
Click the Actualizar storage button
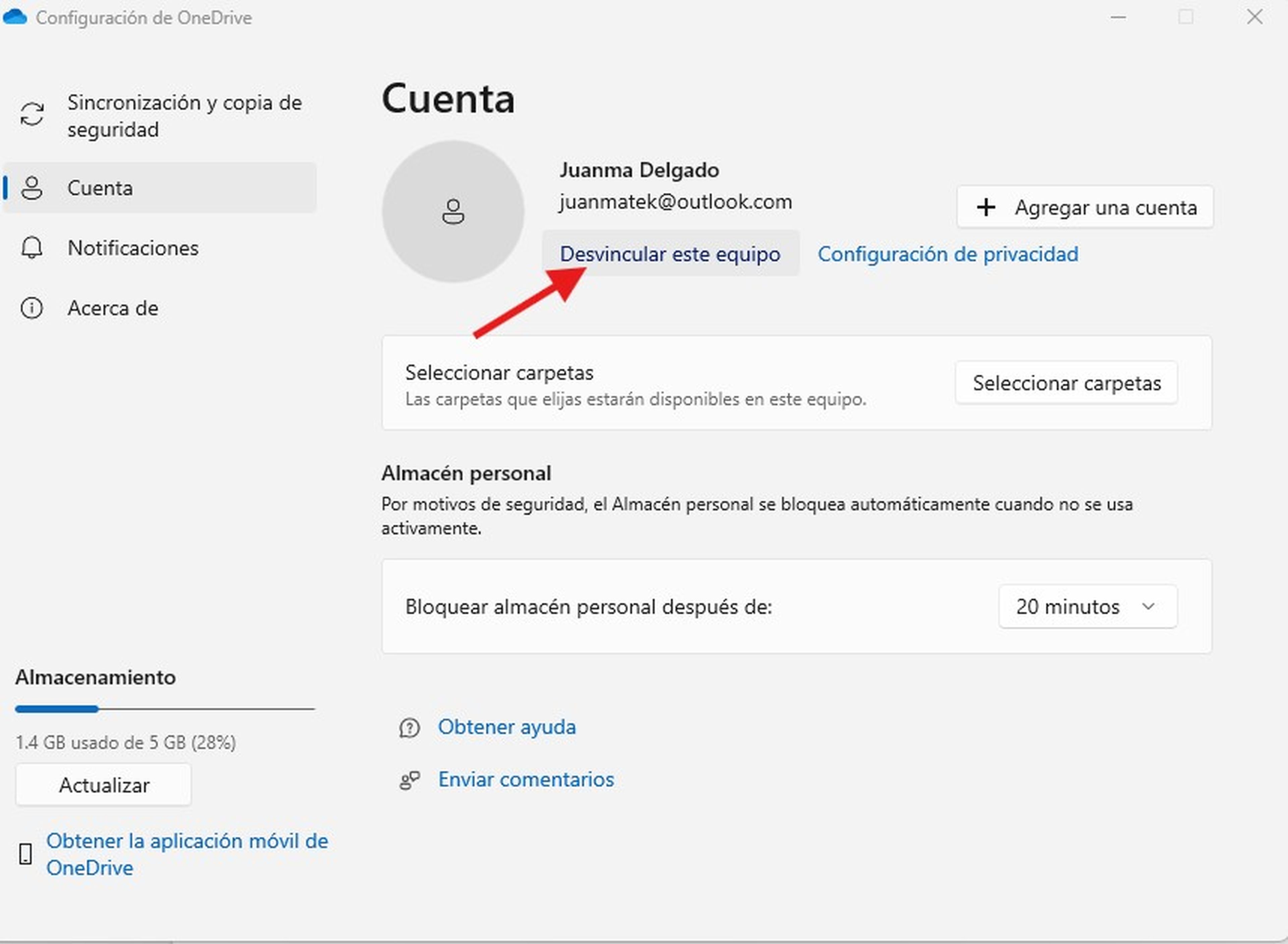(103, 785)
